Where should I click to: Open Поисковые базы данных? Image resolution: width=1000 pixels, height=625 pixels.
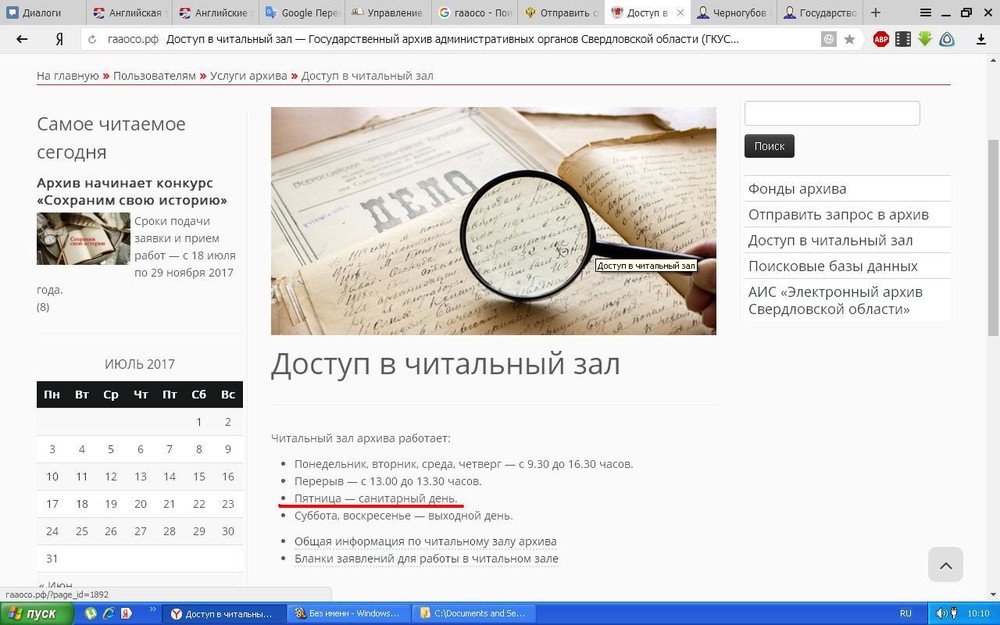pos(833,266)
